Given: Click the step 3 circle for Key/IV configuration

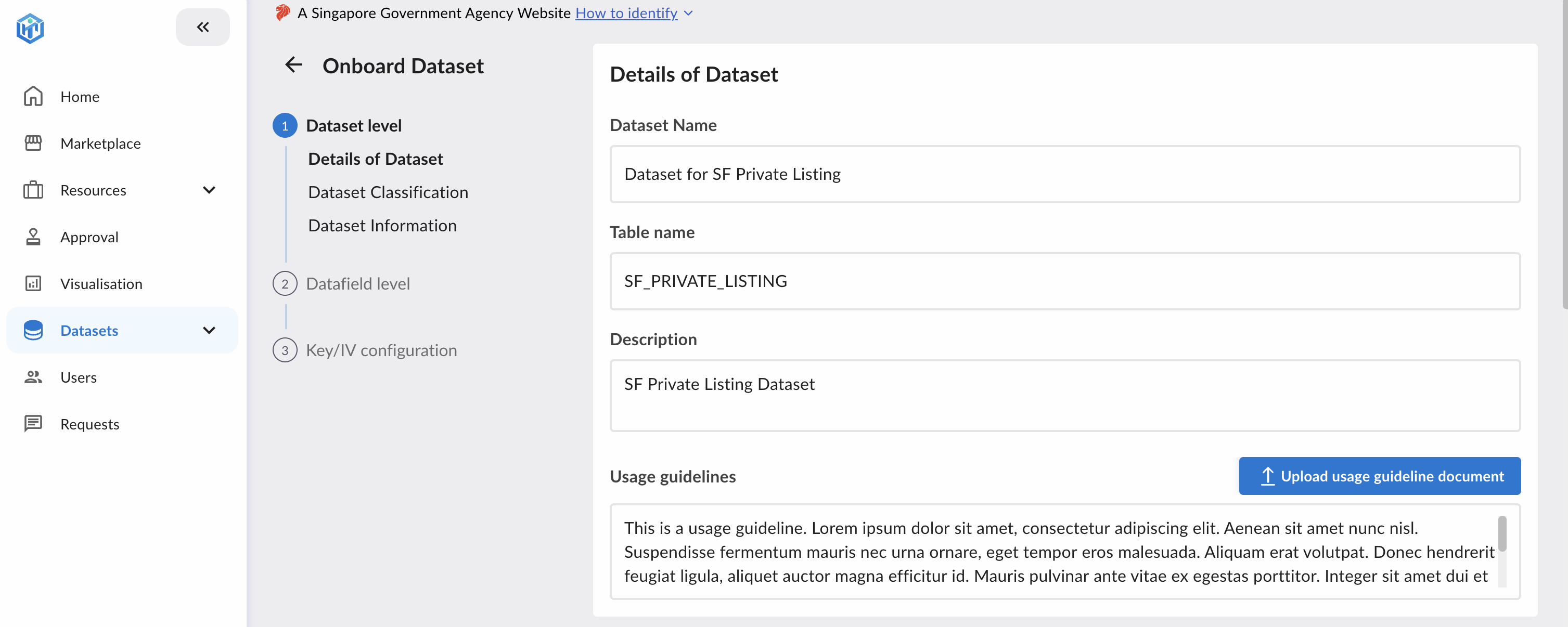Looking at the screenshot, I should (285, 350).
